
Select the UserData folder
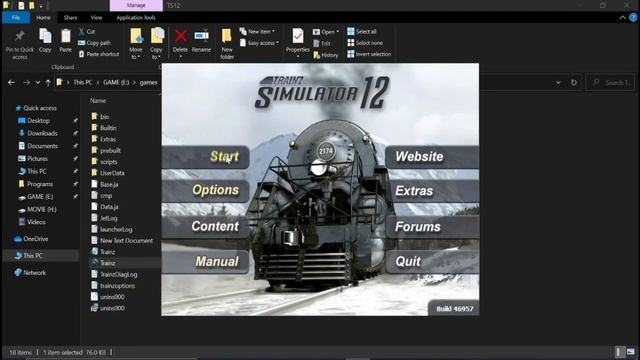[x=108, y=173]
